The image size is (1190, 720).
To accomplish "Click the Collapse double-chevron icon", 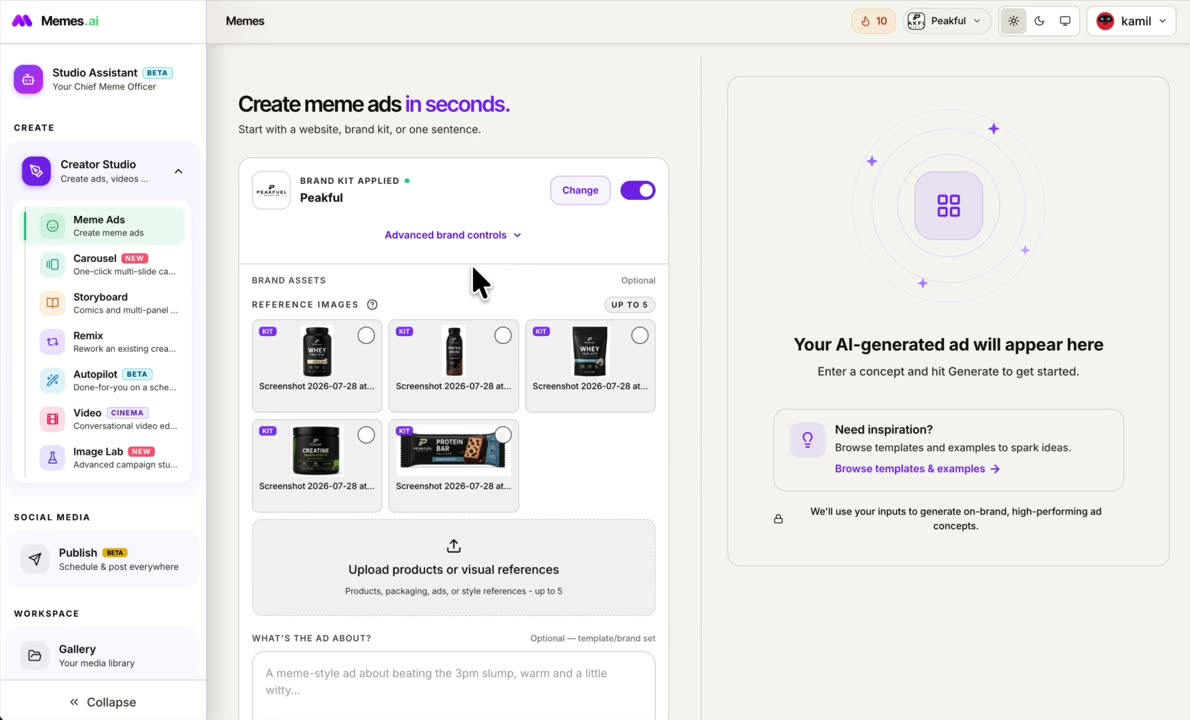I will click(x=74, y=702).
